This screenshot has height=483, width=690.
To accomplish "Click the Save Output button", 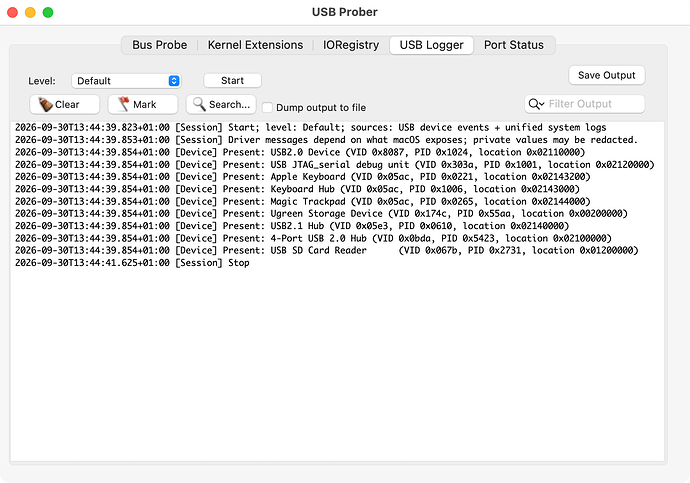I will (606, 75).
